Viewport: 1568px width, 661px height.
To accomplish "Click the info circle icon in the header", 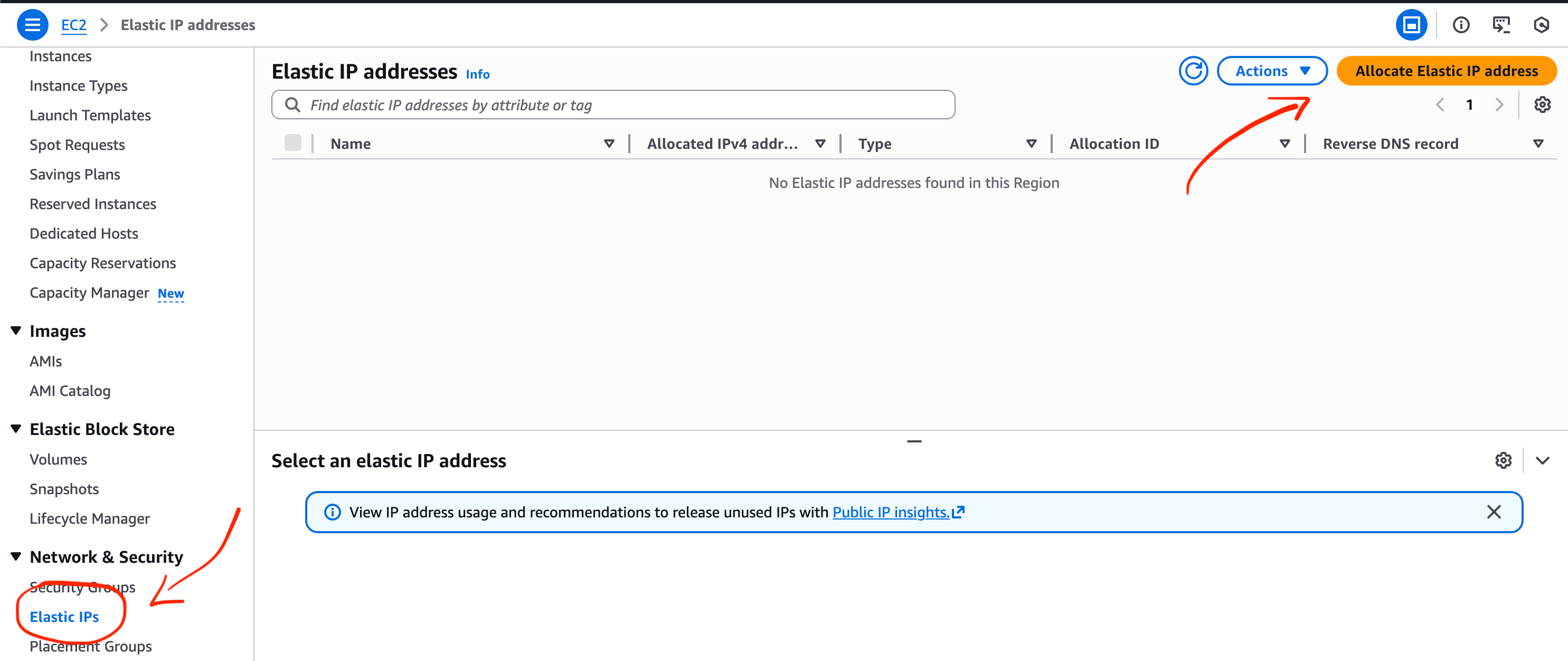I will coord(1461,25).
